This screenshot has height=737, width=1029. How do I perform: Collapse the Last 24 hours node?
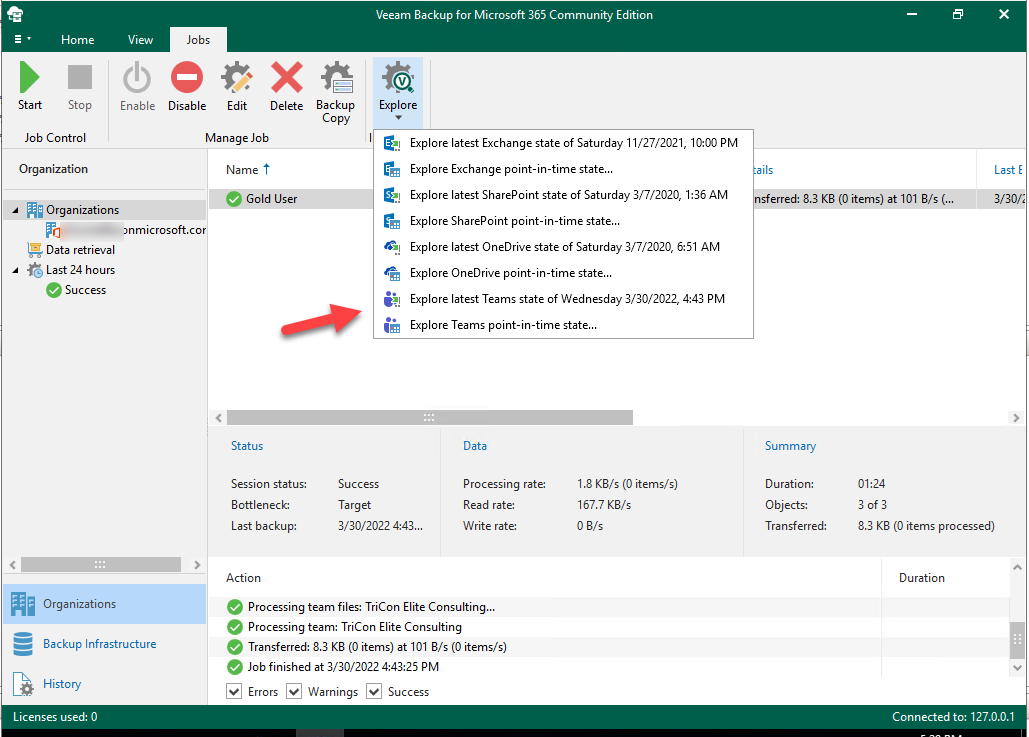point(17,270)
